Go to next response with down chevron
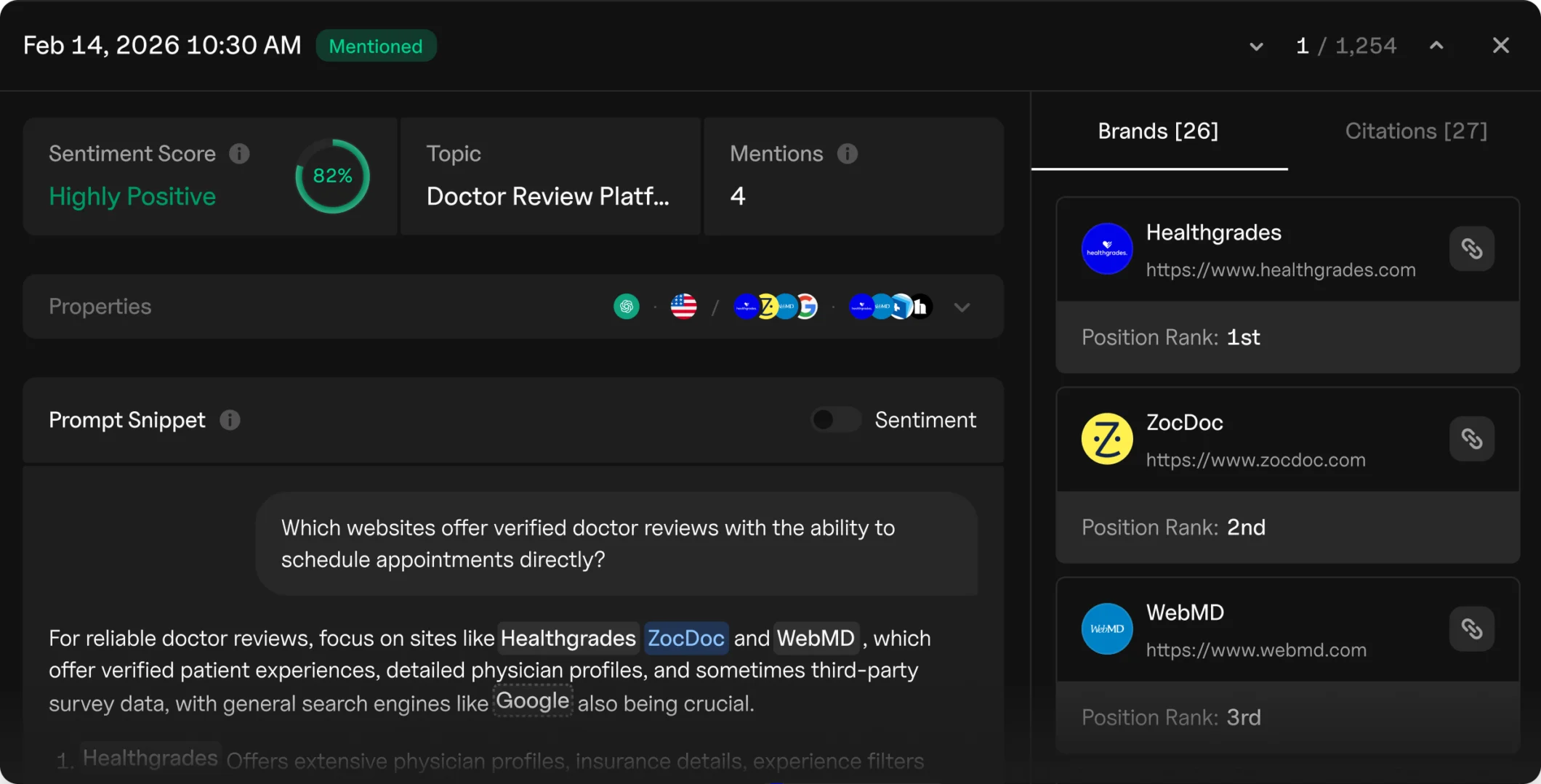The width and height of the screenshot is (1541, 784). pos(1255,47)
